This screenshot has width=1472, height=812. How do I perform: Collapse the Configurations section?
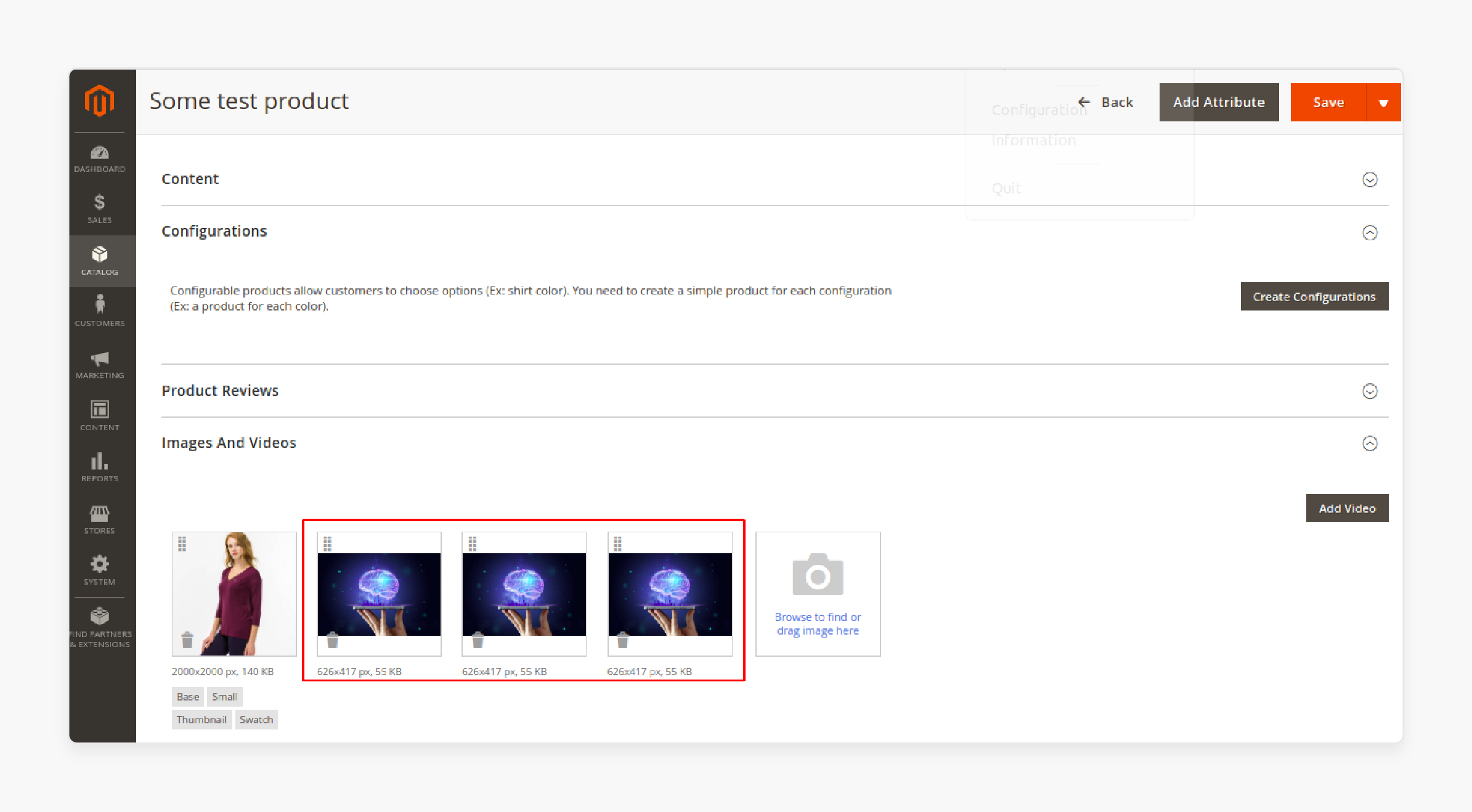[x=1370, y=232]
